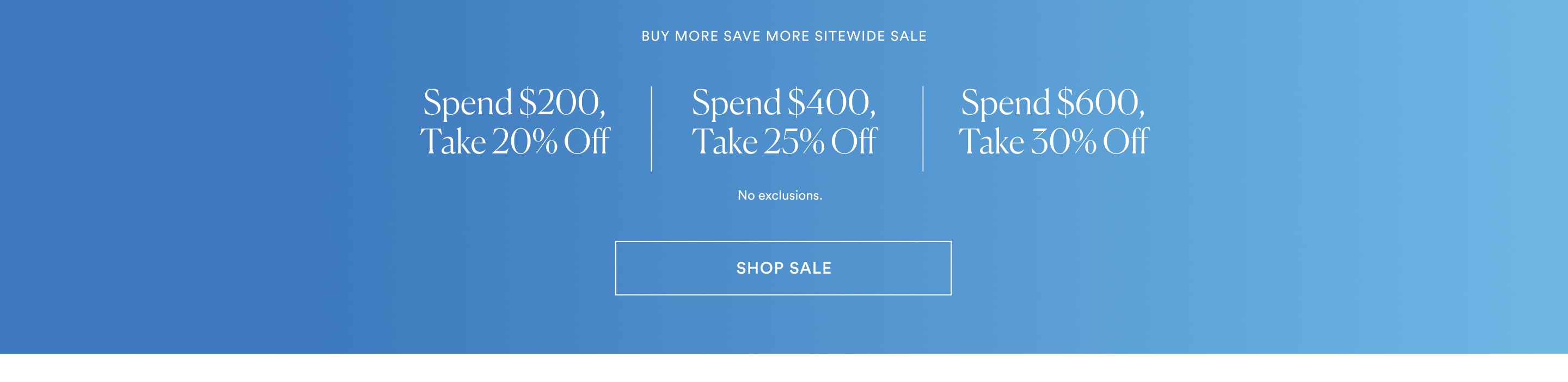The width and height of the screenshot is (1568, 382).
Task: Click the $600 amount in the last offer
Action: point(1098,102)
